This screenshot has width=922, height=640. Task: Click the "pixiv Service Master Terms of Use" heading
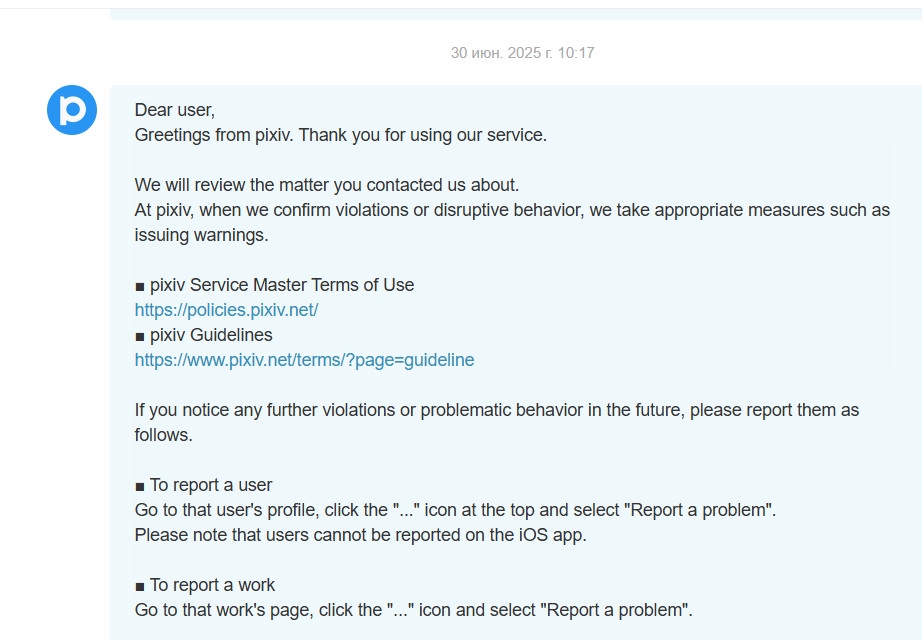[x=281, y=285]
